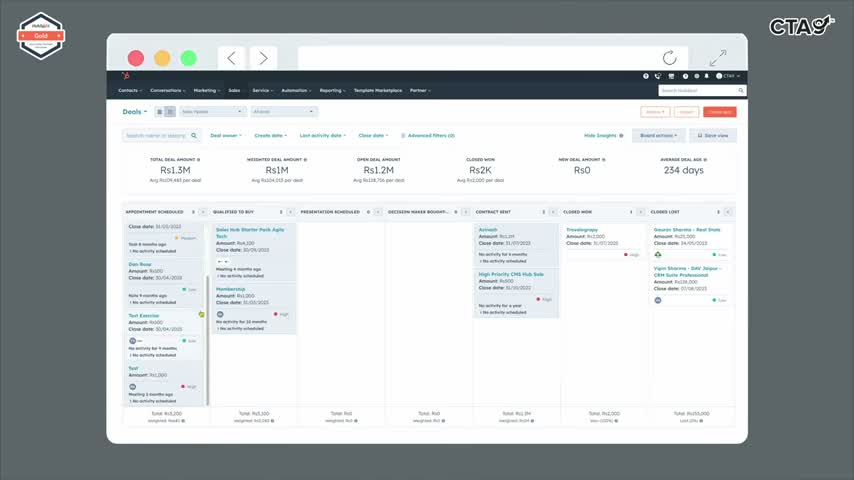Open the Marketing menu
The height and width of the screenshot is (480, 854).
[206, 90]
